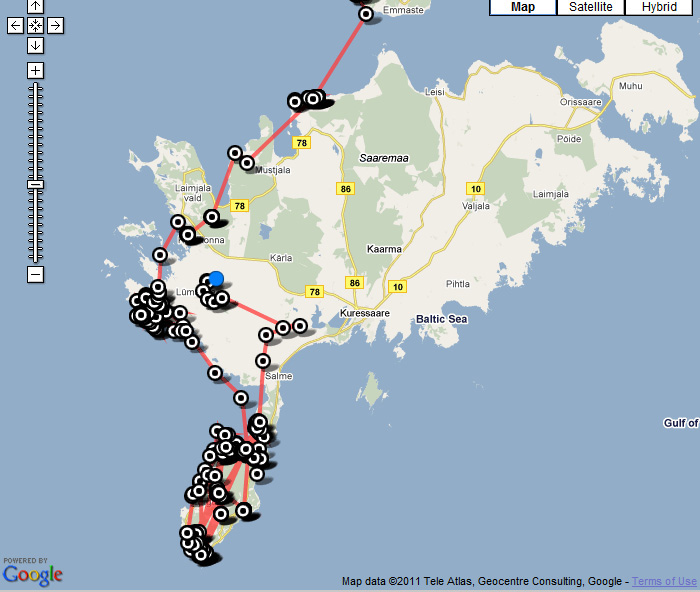
Task: Select the track marker near Emmaste
Action: pos(366,14)
